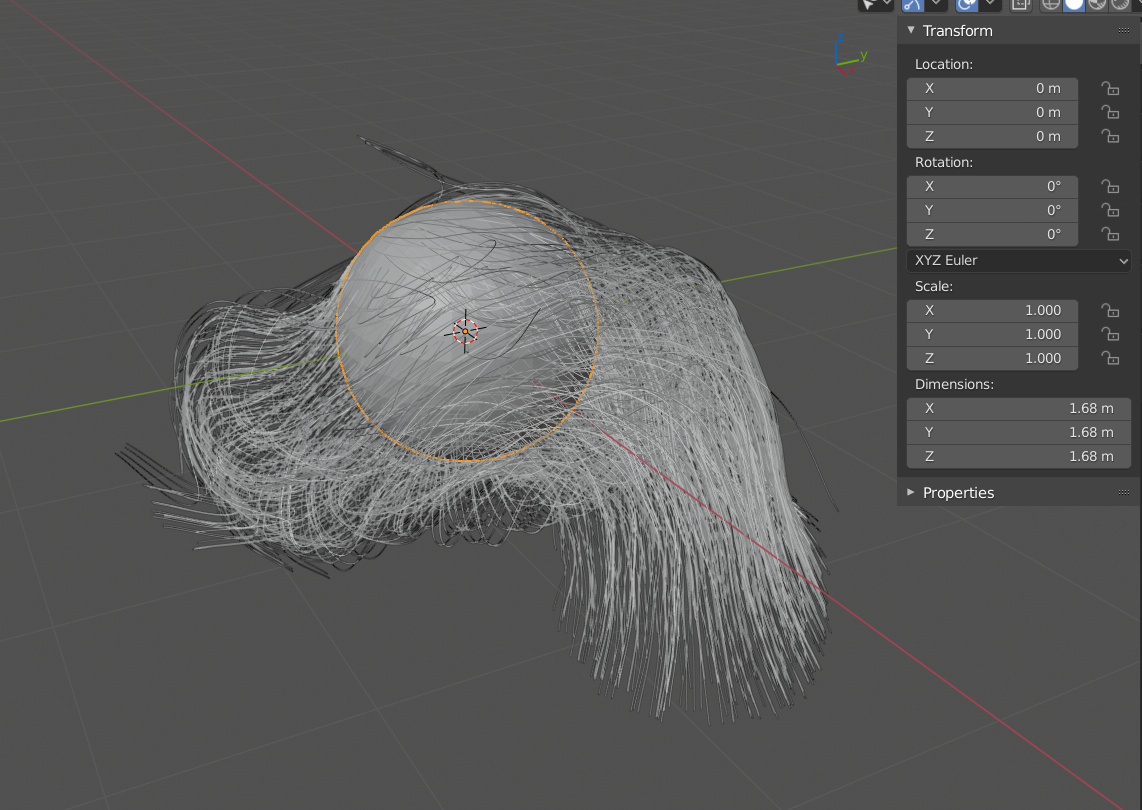Viewport: 1142px width, 810px height.
Task: Toggle the gizmo display icon
Action: point(913,5)
